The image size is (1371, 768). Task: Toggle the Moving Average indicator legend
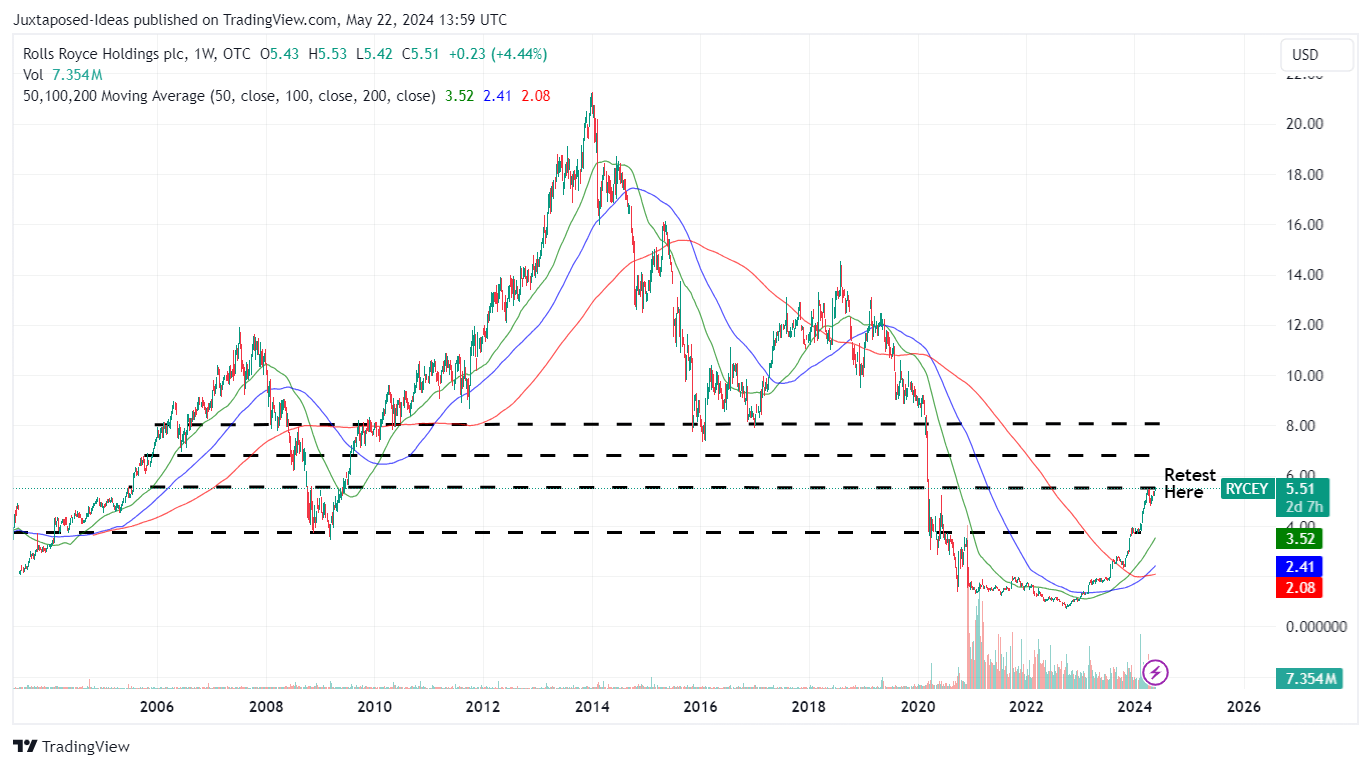click(225, 95)
